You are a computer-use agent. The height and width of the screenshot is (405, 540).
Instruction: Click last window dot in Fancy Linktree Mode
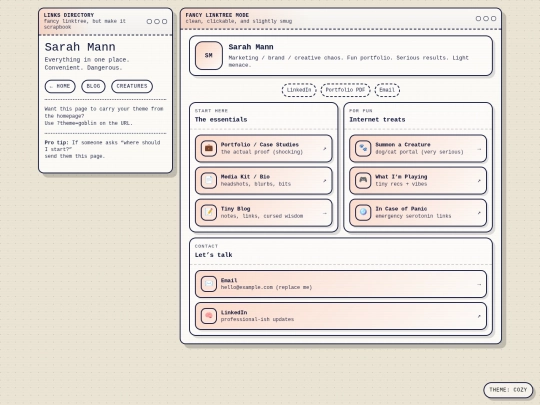click(494, 18)
